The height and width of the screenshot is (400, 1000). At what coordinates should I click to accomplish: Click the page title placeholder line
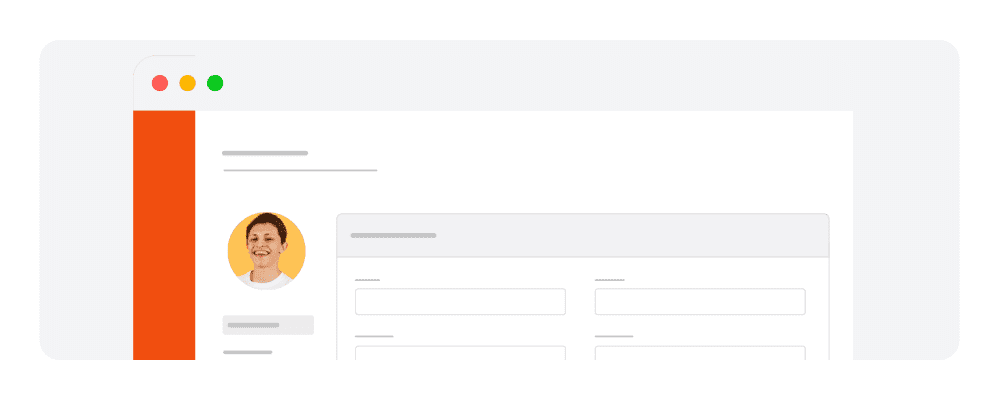coord(265,153)
